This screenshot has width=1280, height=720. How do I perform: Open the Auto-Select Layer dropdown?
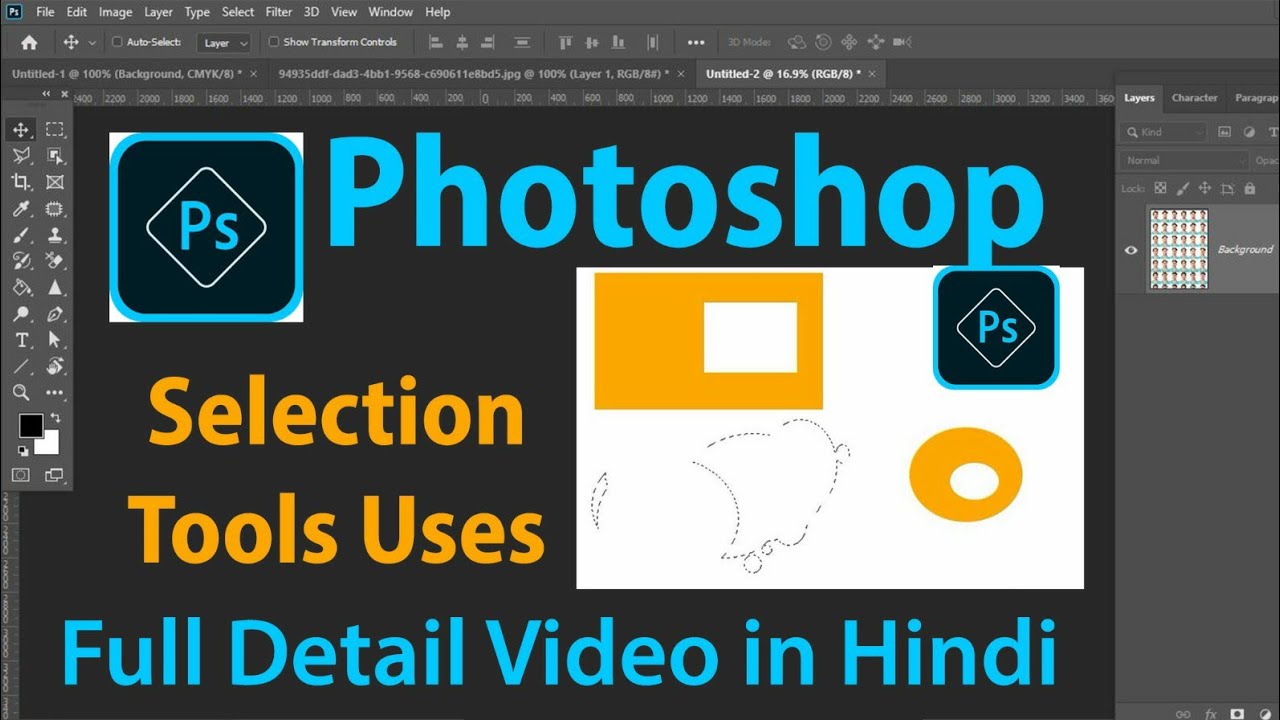click(x=223, y=43)
